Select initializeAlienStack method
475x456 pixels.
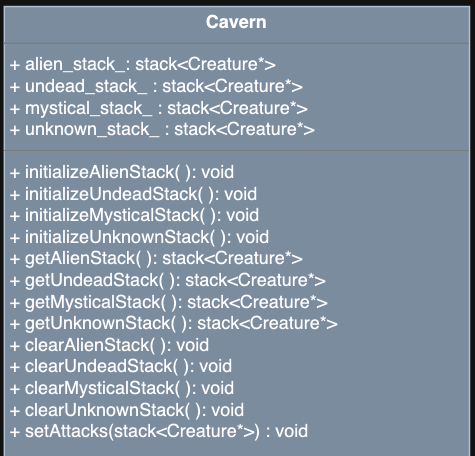coord(122,172)
